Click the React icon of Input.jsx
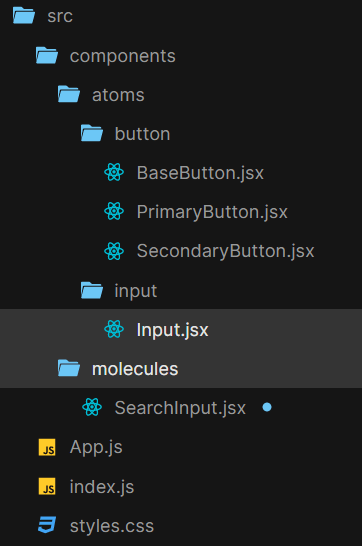Viewport: 362px width, 546px height. (x=114, y=329)
